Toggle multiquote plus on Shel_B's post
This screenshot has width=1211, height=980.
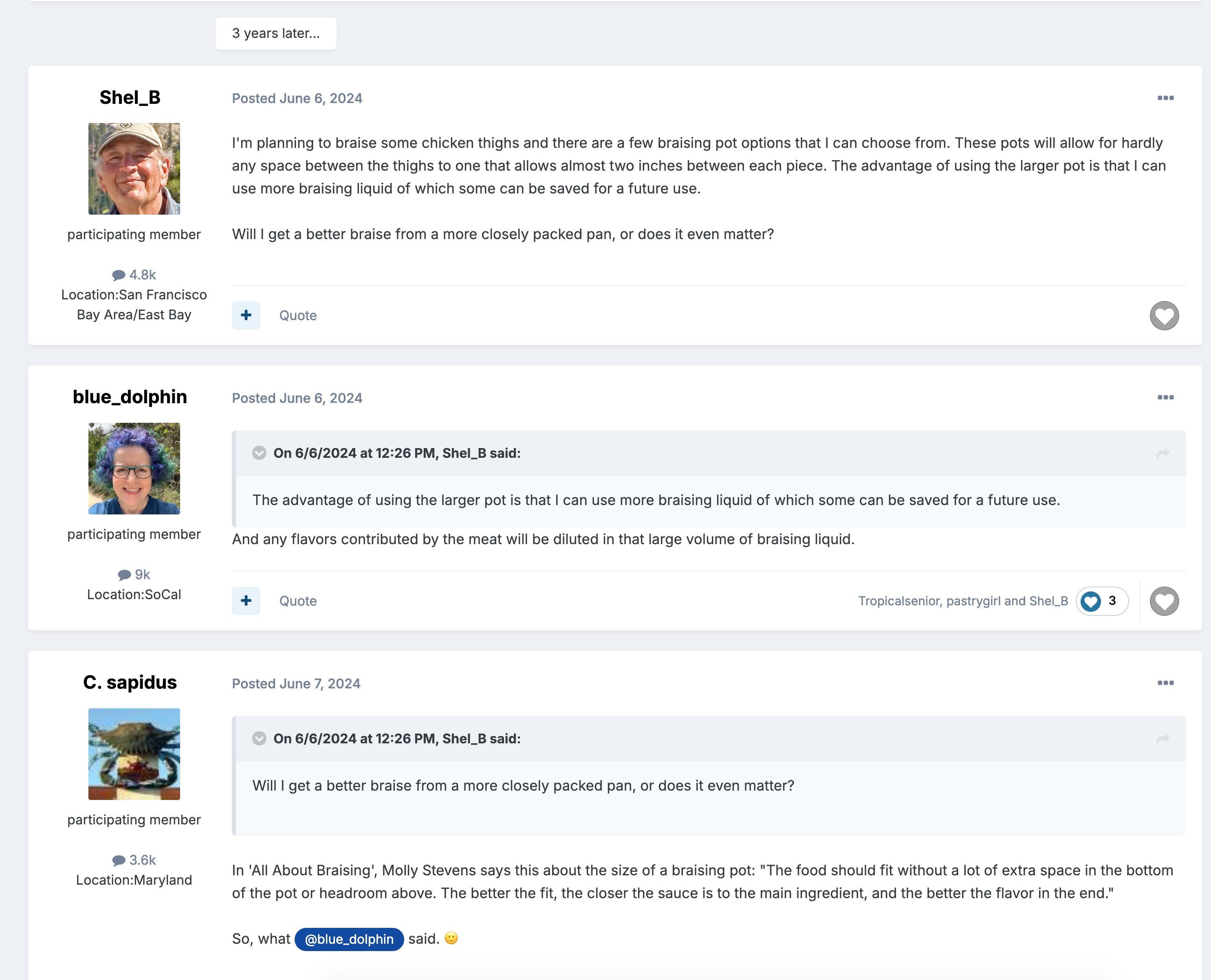pos(246,315)
